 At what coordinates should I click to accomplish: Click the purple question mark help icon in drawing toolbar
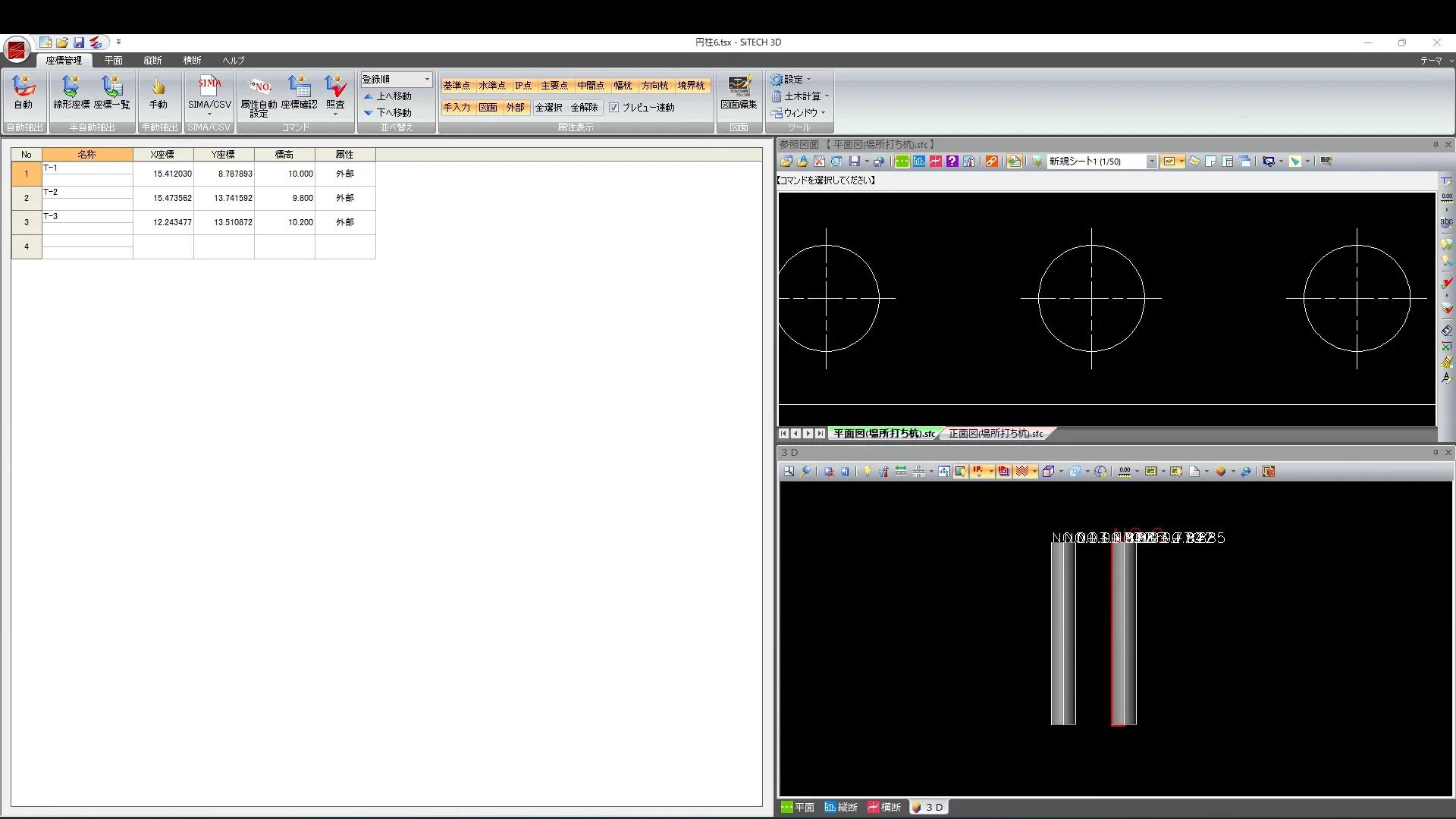[952, 162]
